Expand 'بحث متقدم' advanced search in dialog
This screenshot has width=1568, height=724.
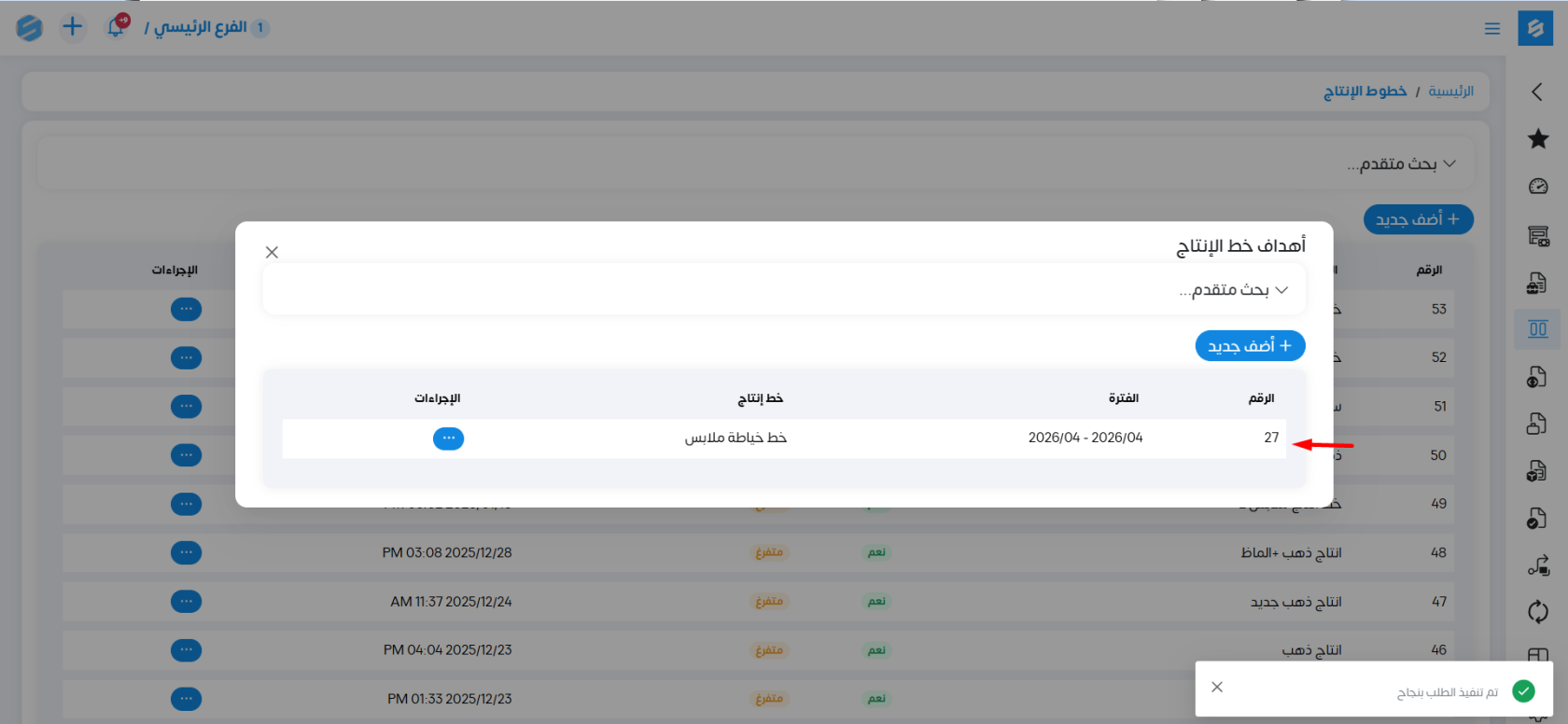pyautogui.click(x=1233, y=290)
